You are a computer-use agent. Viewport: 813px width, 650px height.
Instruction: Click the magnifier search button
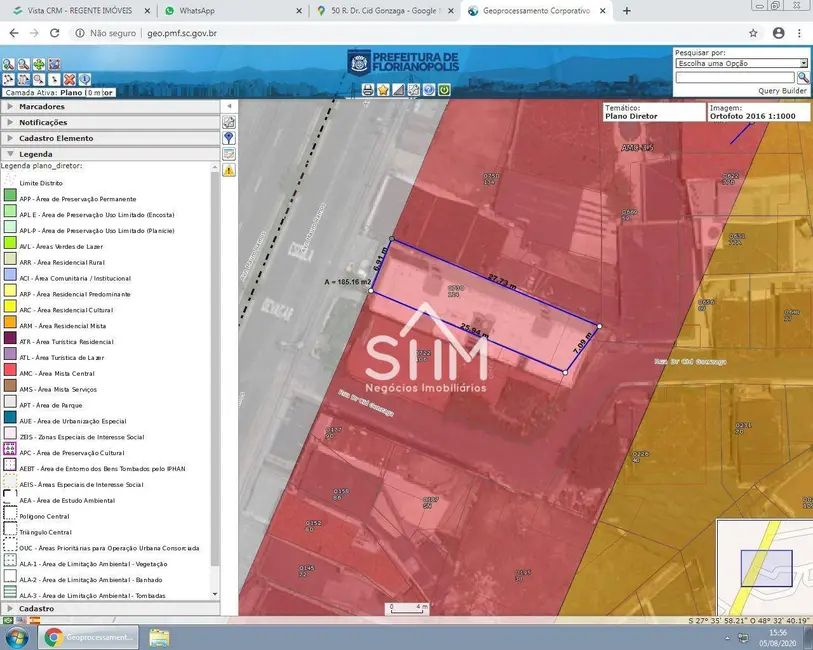(x=803, y=77)
